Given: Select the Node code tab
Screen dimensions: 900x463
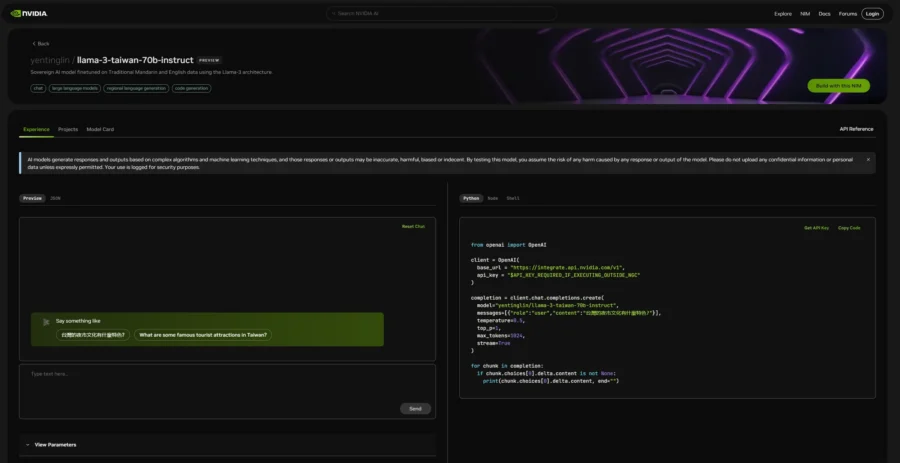Looking at the screenshot, I should [492, 199].
